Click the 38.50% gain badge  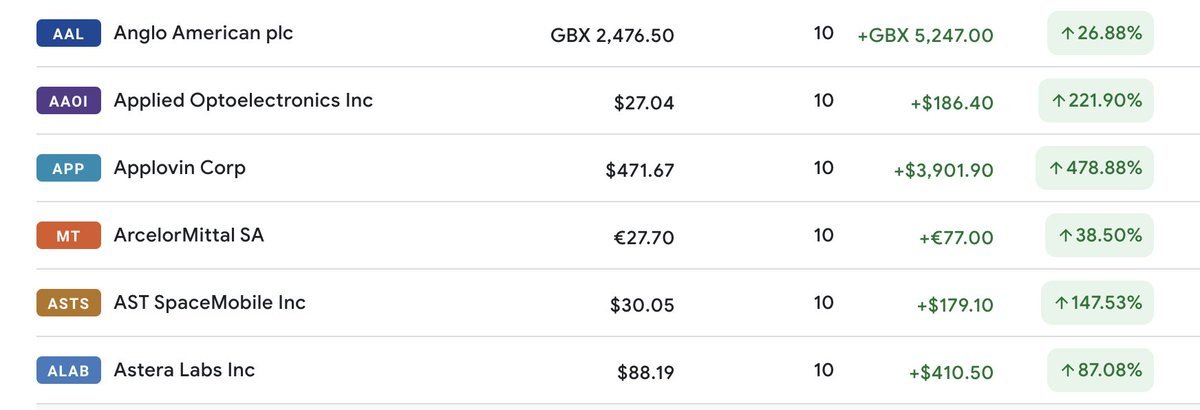pos(1100,236)
